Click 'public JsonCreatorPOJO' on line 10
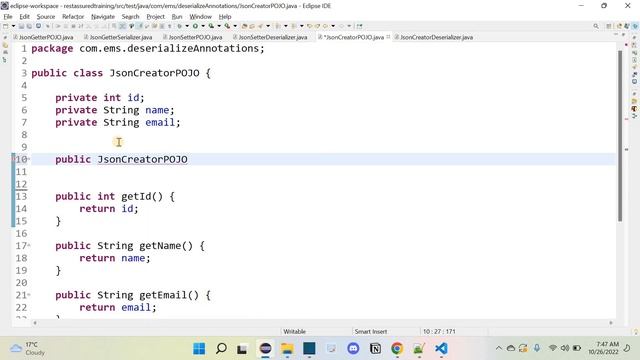 tap(121, 159)
